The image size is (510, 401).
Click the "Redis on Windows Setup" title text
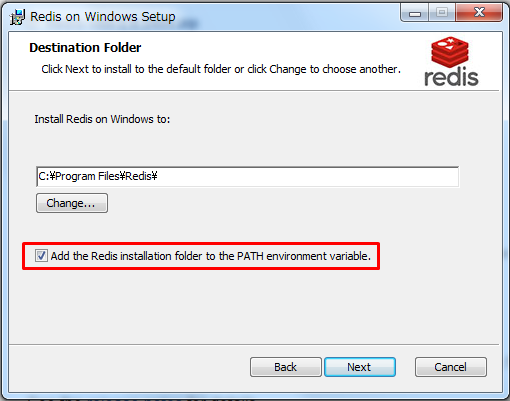tap(103, 16)
